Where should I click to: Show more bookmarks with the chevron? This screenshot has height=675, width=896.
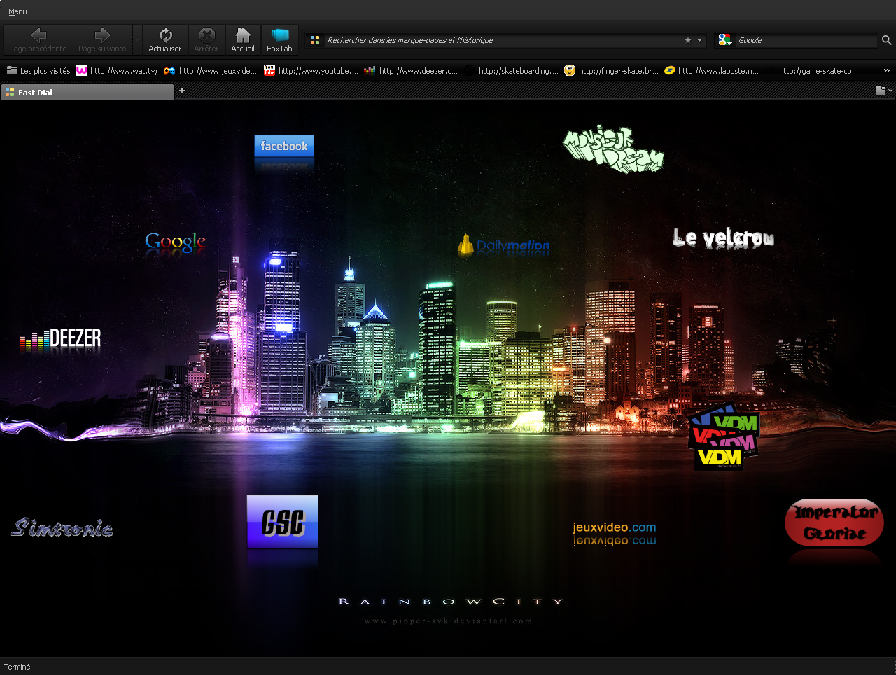pyautogui.click(x=886, y=70)
